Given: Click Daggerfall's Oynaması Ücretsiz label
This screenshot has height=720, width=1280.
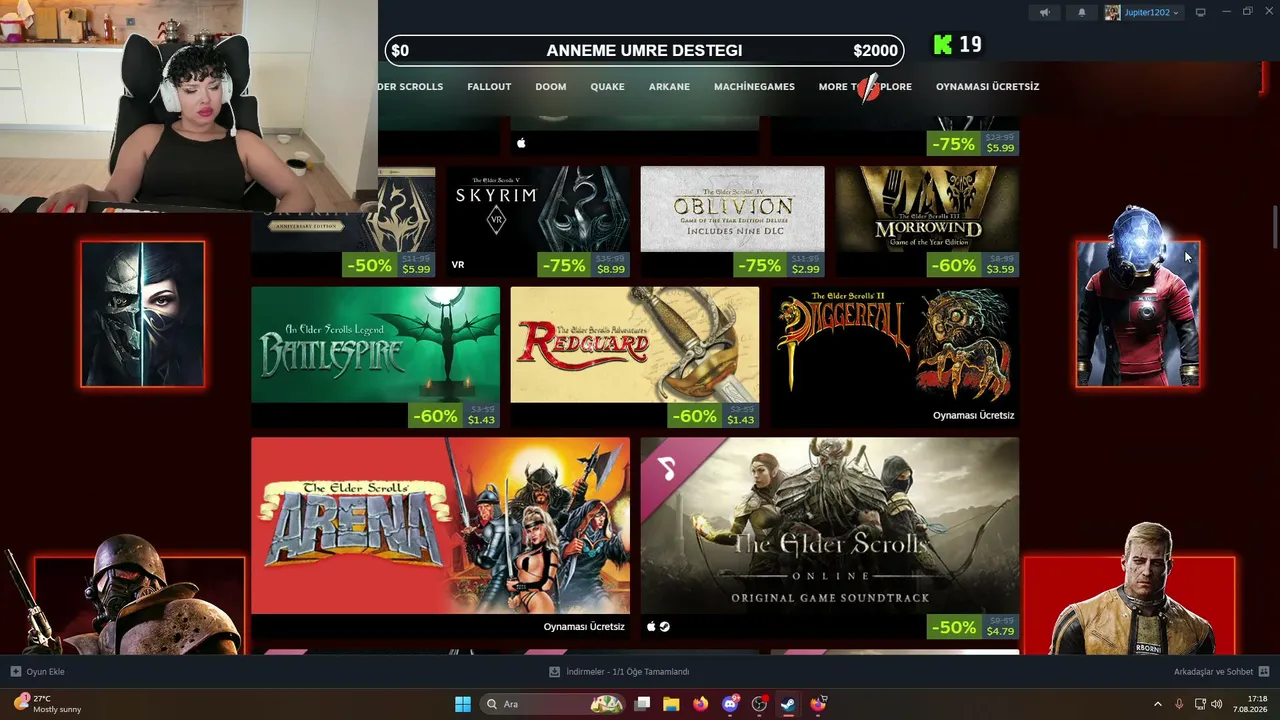Looking at the screenshot, I should [973, 415].
